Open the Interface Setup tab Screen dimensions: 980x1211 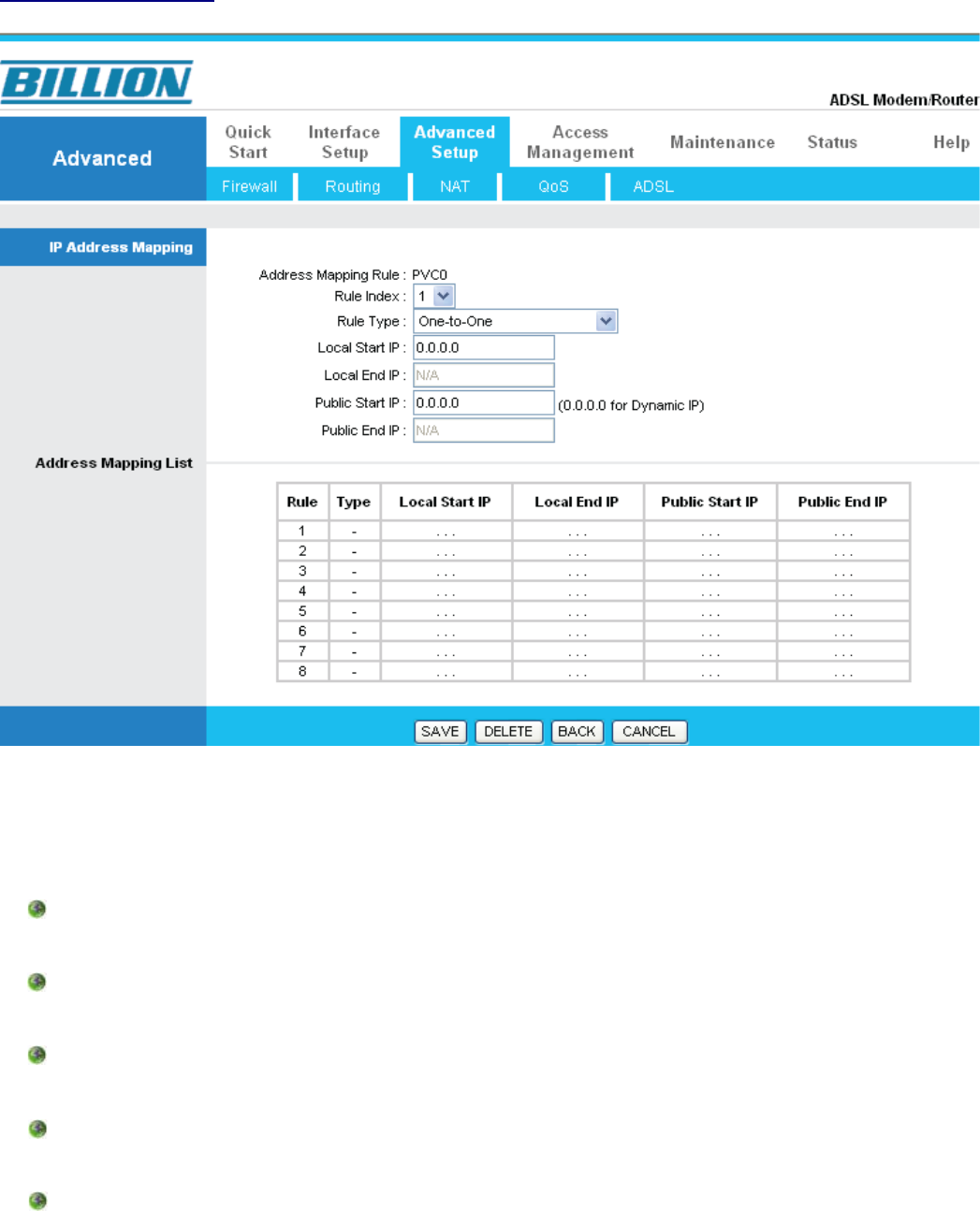(344, 142)
